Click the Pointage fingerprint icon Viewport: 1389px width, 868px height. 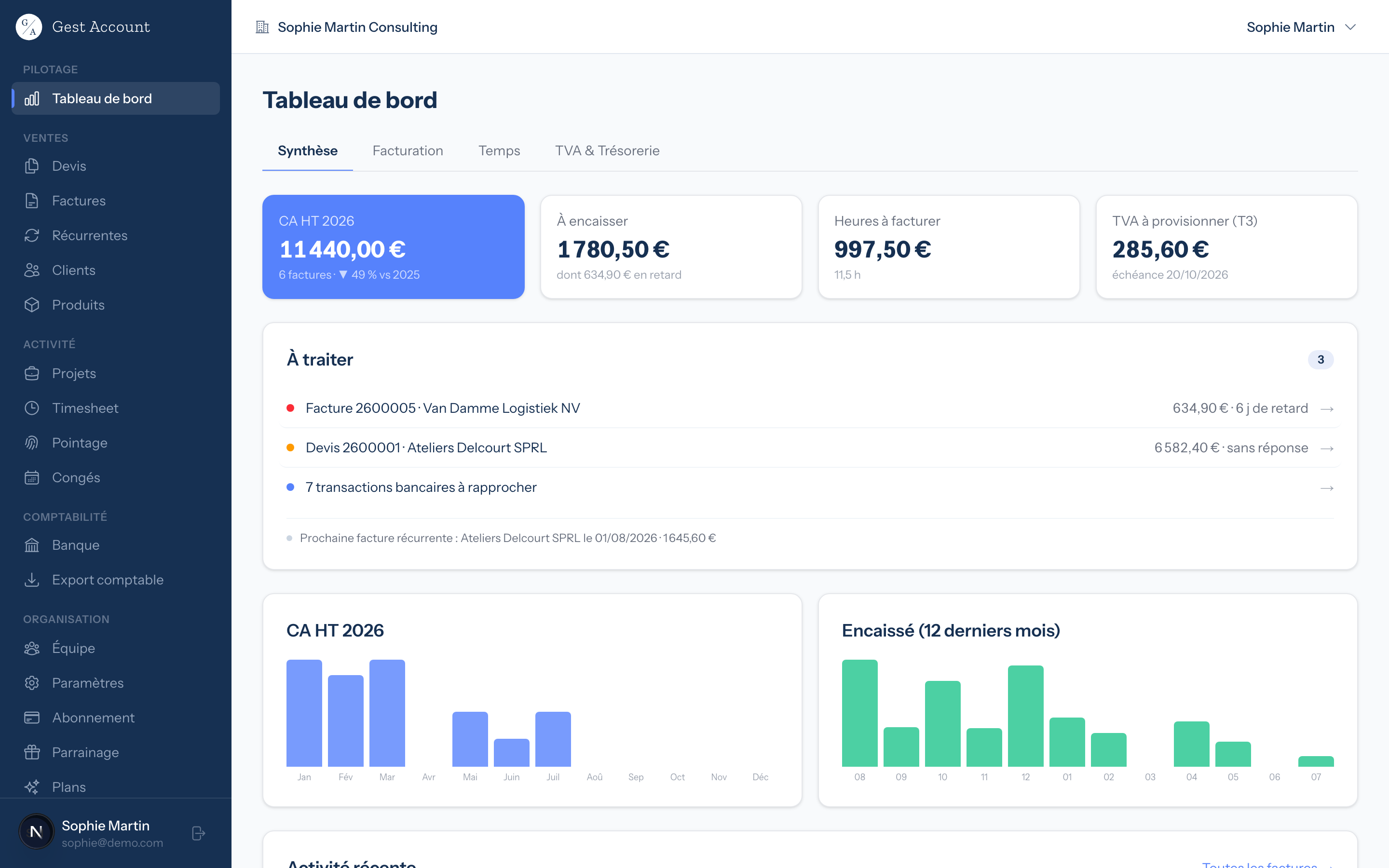tap(32, 443)
